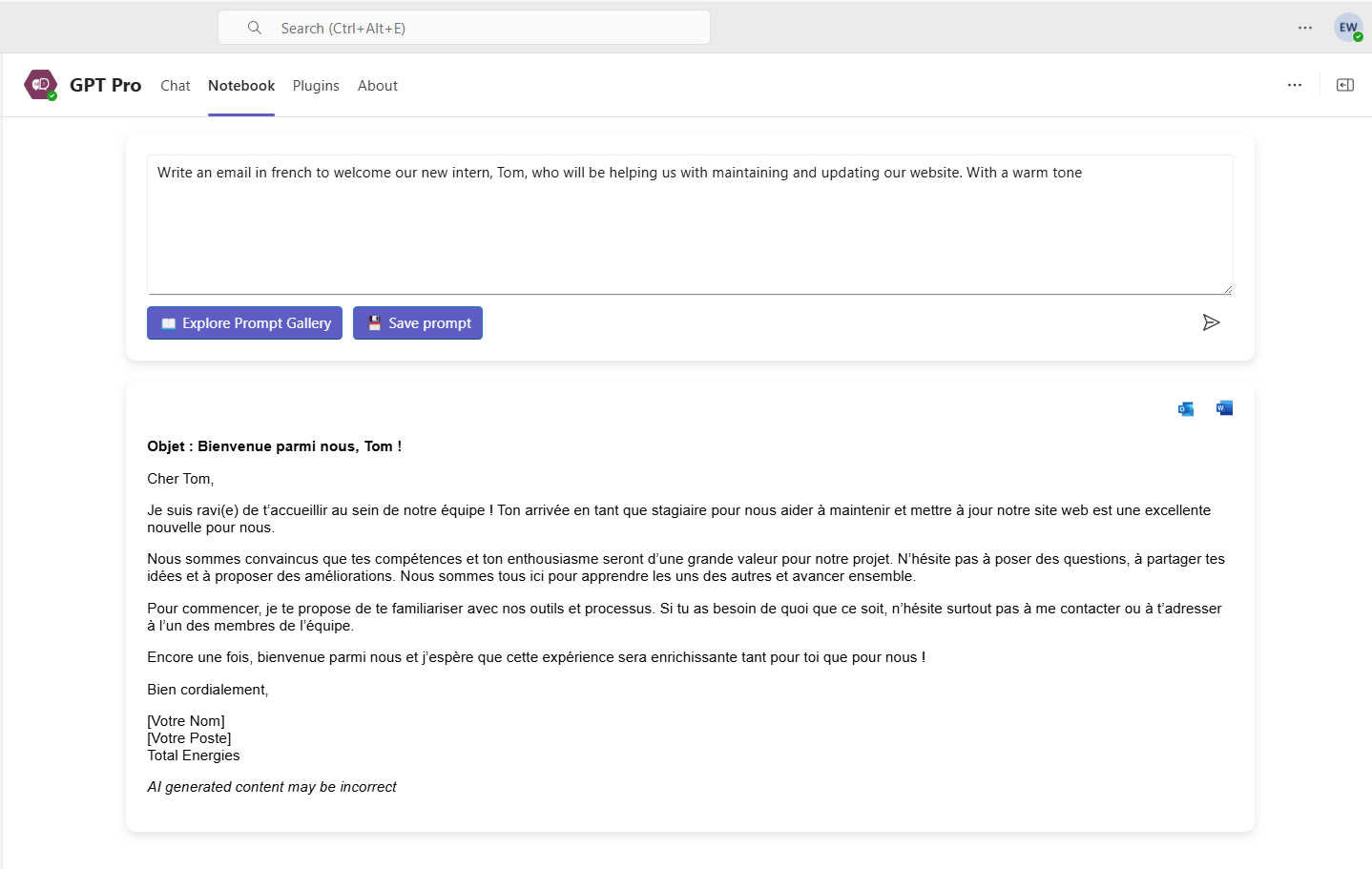
Task: Click inside the prompt text area
Action: [689, 229]
